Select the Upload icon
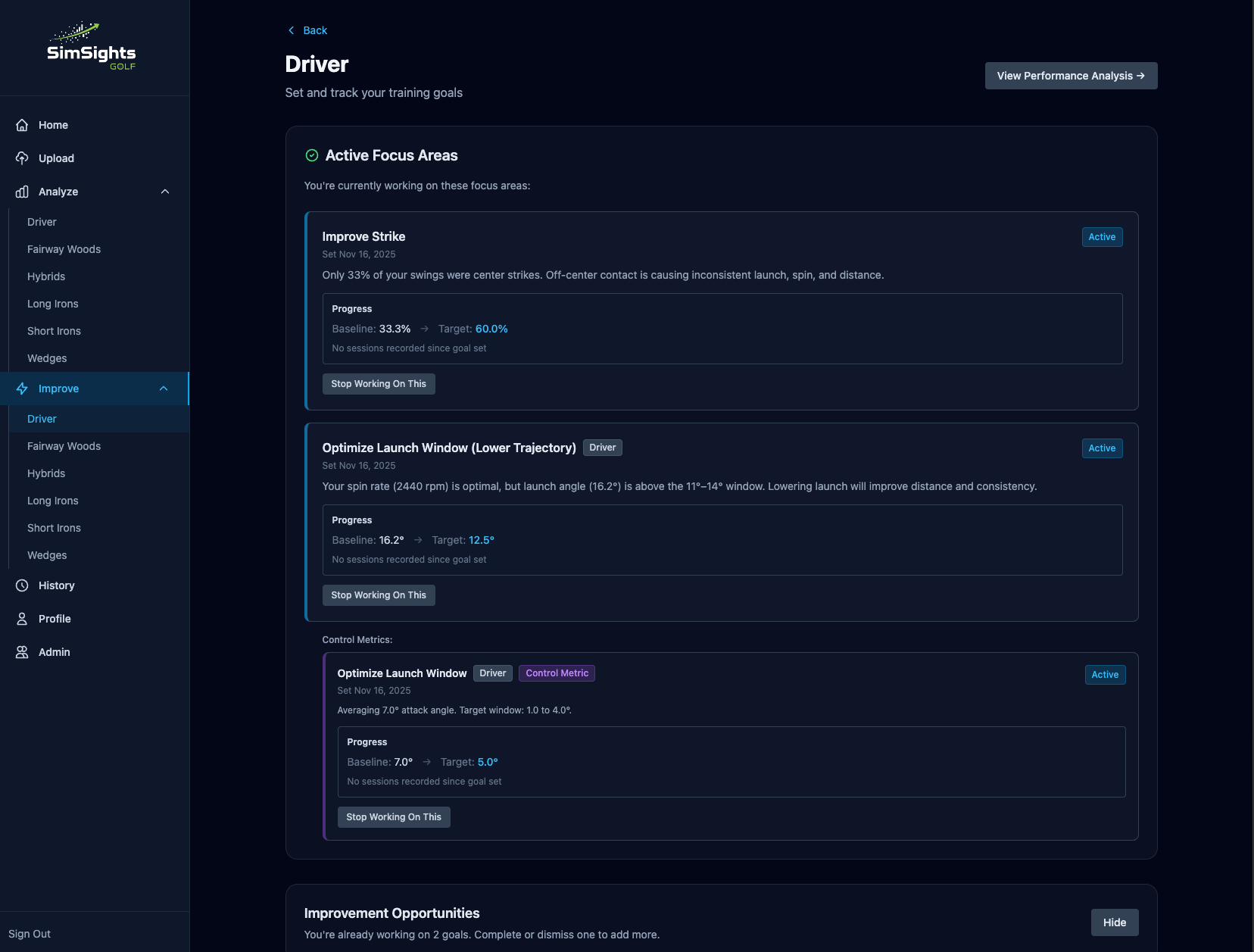Viewport: 1254px width, 952px height. (22, 158)
